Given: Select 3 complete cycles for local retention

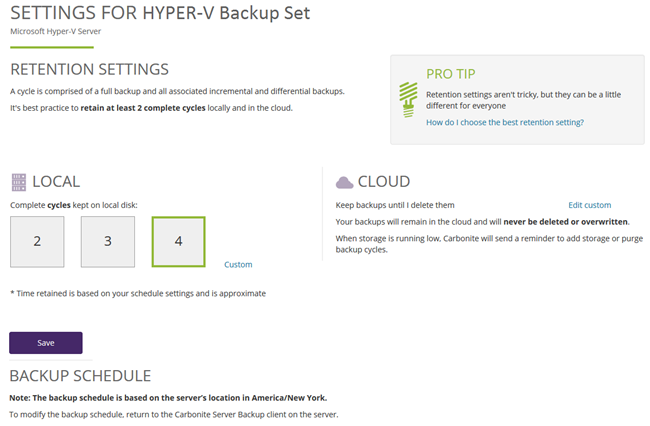Looking at the screenshot, I should pos(108,241).
